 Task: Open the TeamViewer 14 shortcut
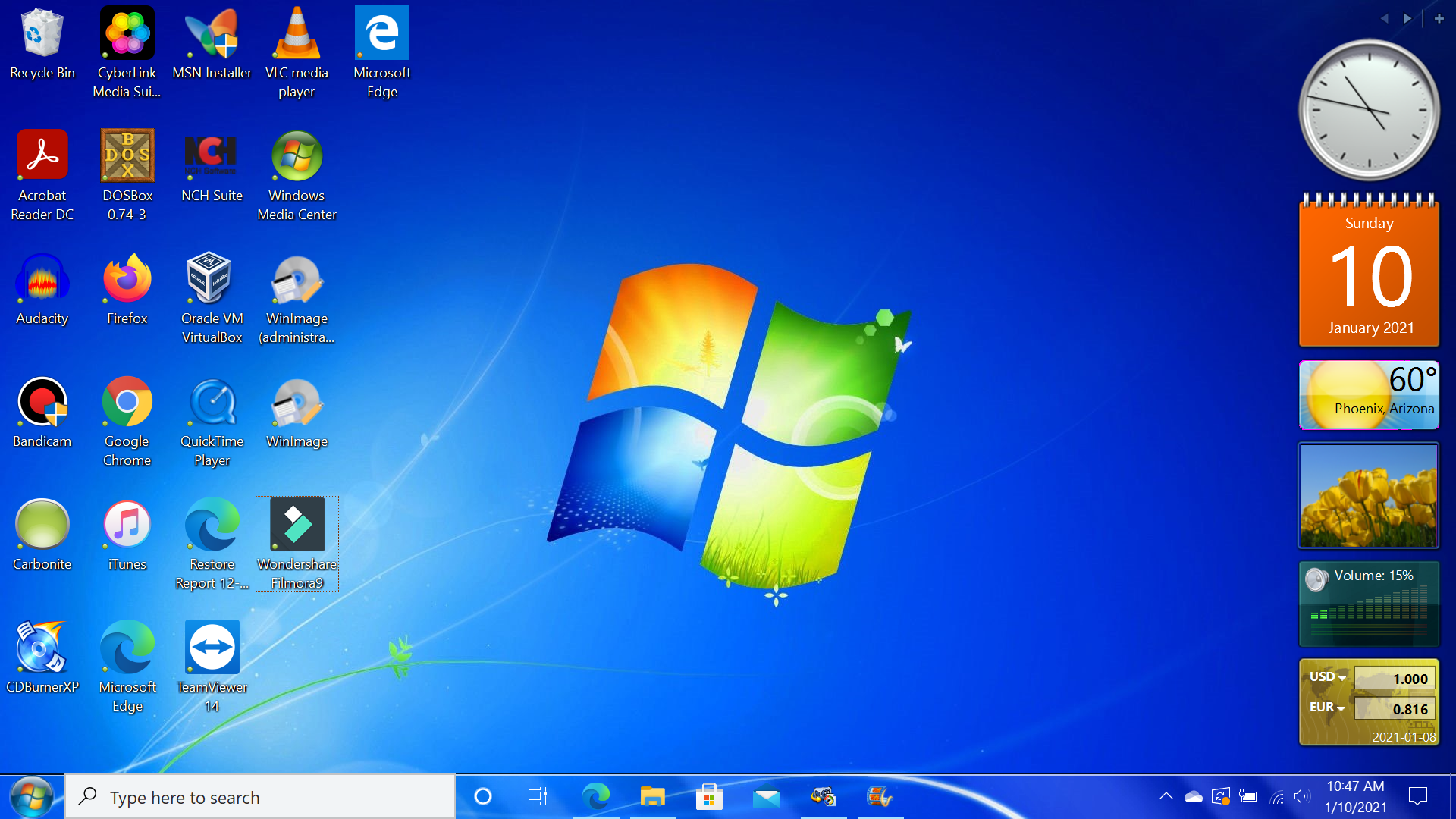coord(212,667)
